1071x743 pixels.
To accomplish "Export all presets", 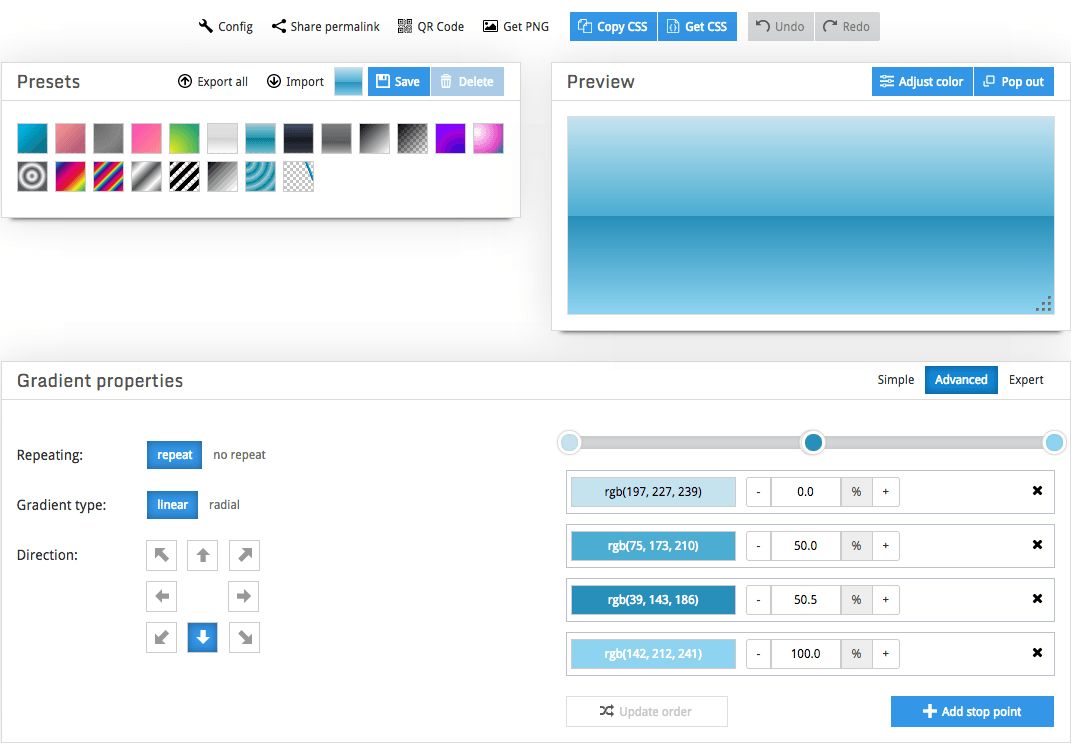I will point(212,81).
